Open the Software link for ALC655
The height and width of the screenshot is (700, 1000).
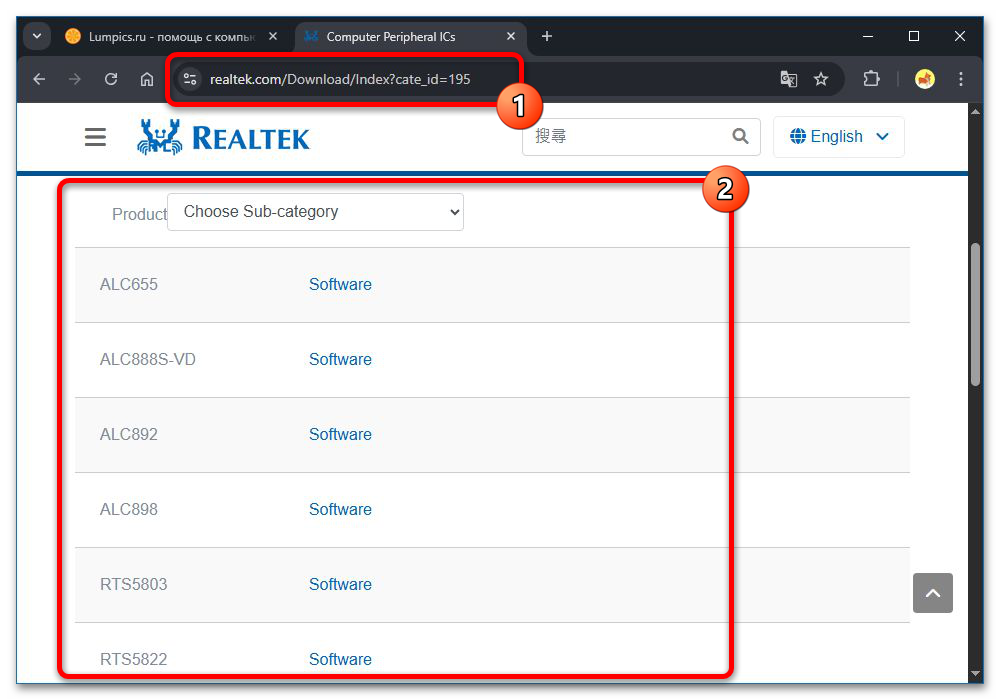(x=340, y=284)
